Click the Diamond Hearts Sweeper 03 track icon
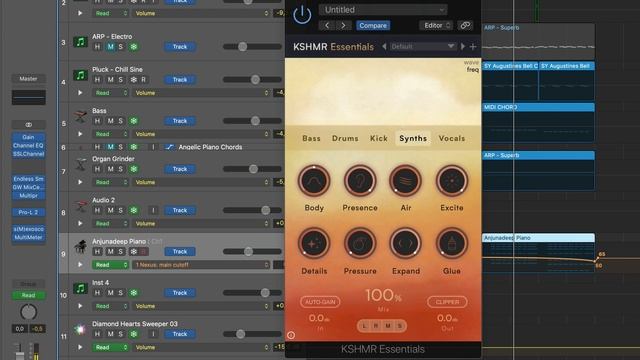 pyautogui.click(x=80, y=329)
